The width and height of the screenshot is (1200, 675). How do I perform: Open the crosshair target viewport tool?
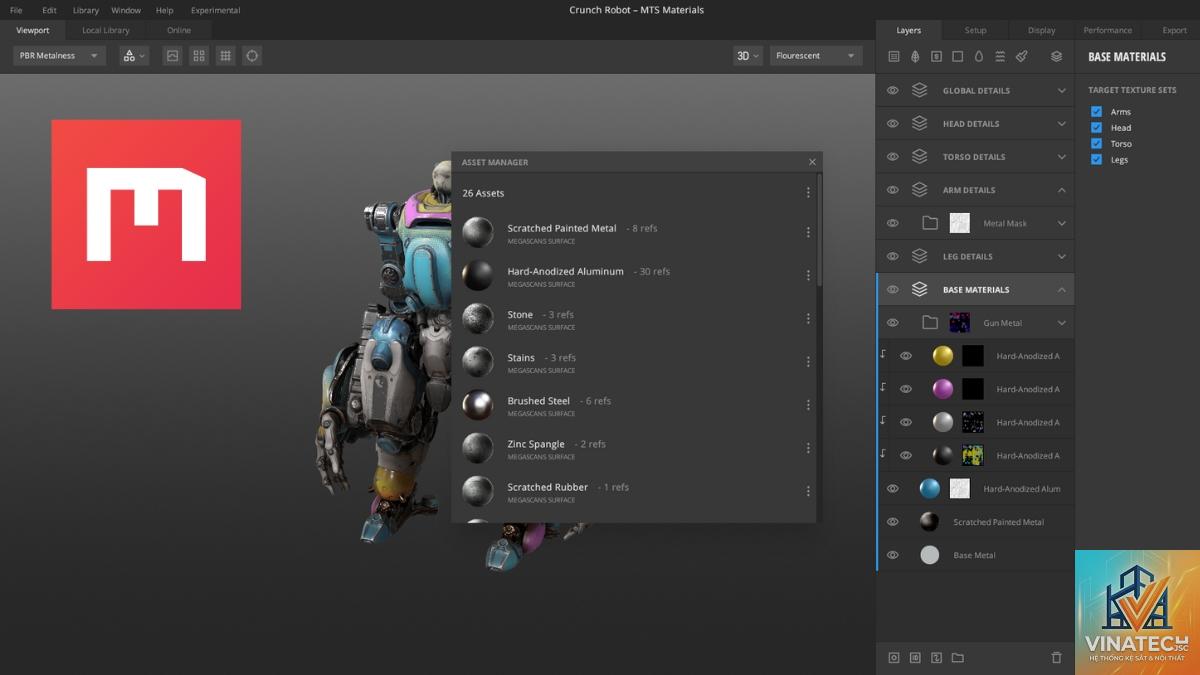[x=252, y=56]
